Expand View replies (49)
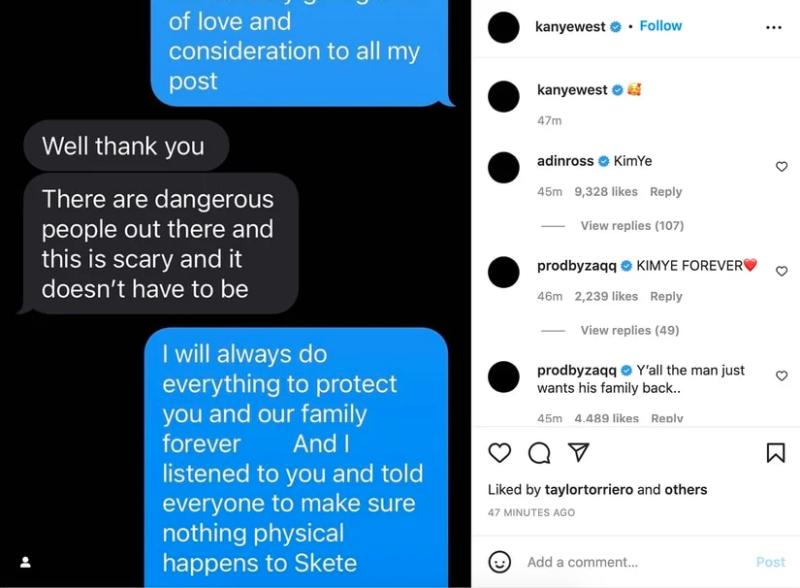800x588 pixels. 630,330
